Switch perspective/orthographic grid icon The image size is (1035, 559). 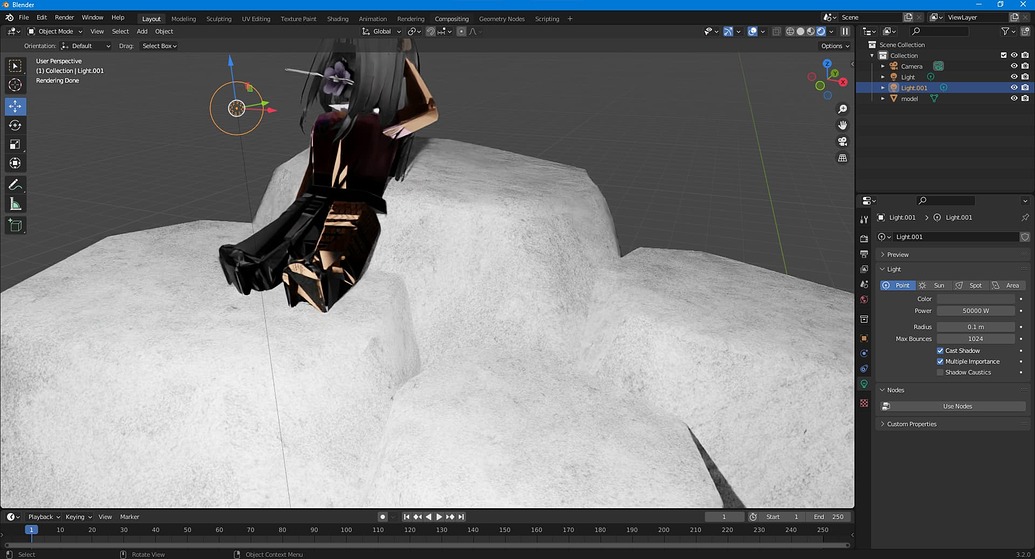(x=842, y=158)
